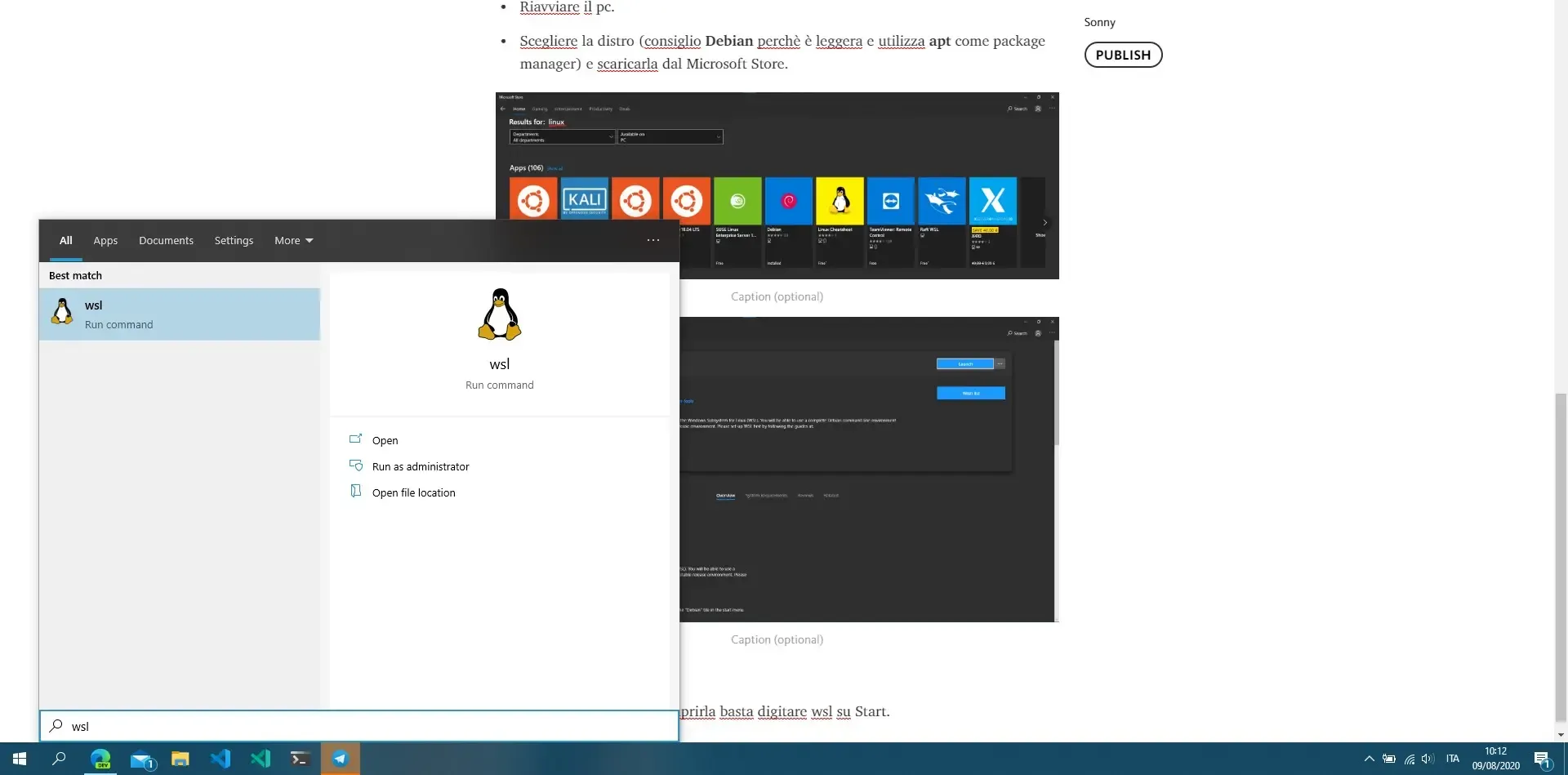Open the volume control in system tray
1568x775 pixels.
(x=1428, y=759)
